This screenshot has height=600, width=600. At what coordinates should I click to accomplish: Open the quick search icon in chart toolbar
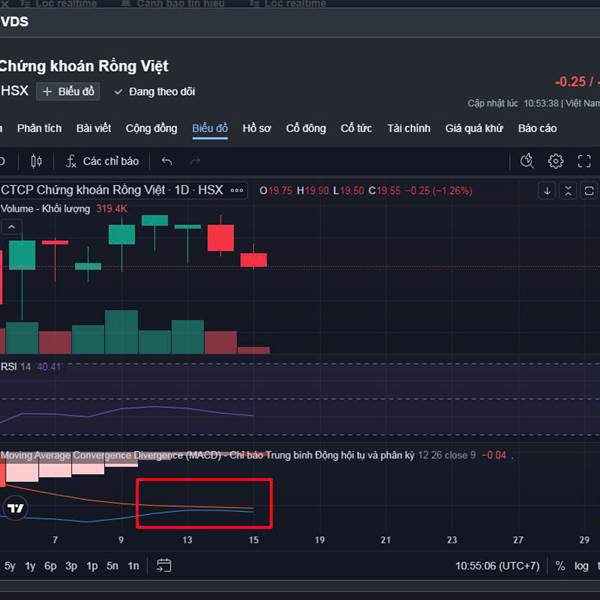tap(527, 161)
